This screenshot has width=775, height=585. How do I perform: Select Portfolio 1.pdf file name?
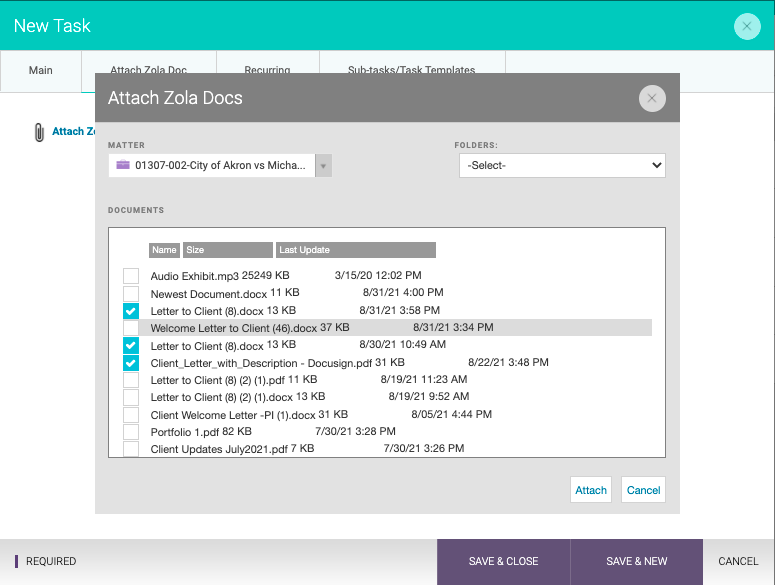click(x=185, y=432)
